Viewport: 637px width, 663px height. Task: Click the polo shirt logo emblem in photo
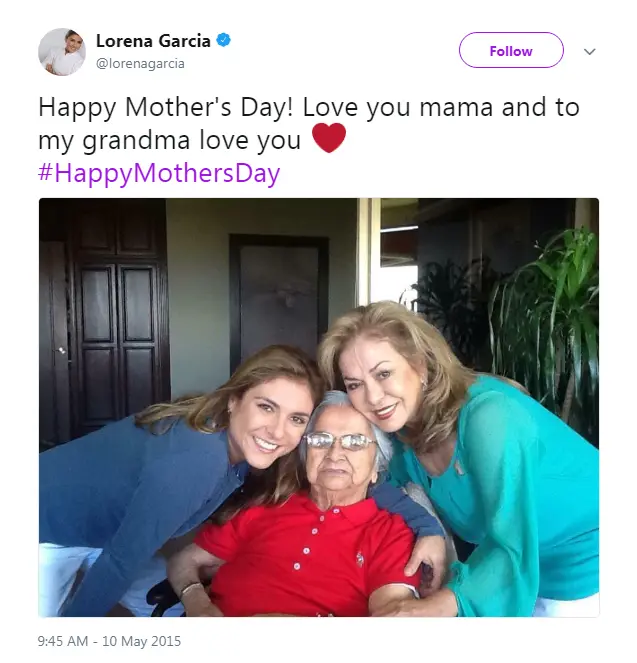point(360,558)
